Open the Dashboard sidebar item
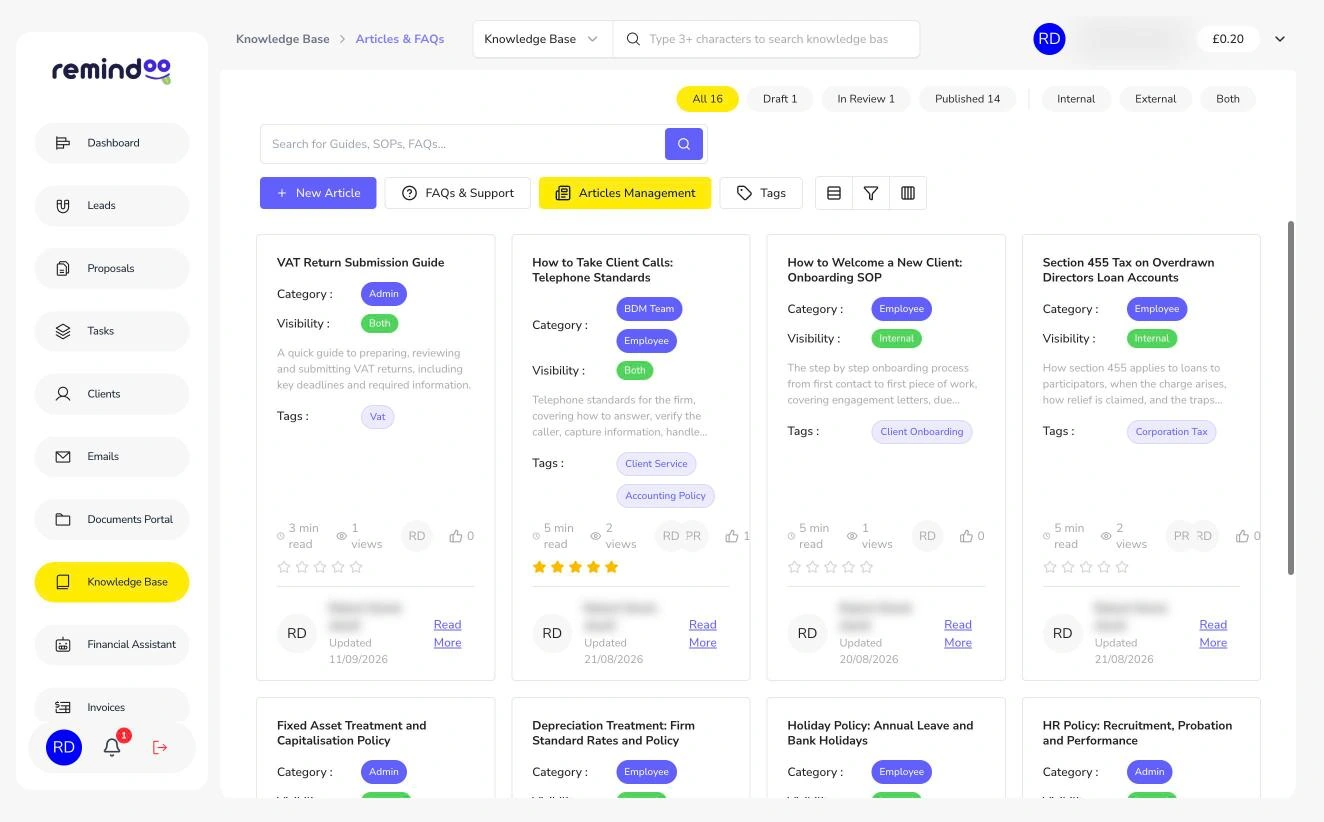Screen dimensions: 1324x822 [x=111, y=143]
